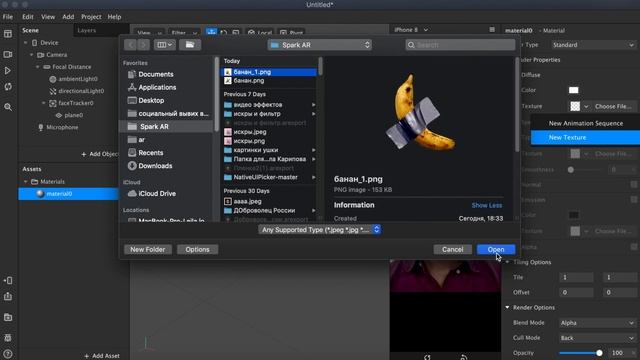Click the refresh icon in left toolbar
Screen dimensions: 640x360
[8, 87]
